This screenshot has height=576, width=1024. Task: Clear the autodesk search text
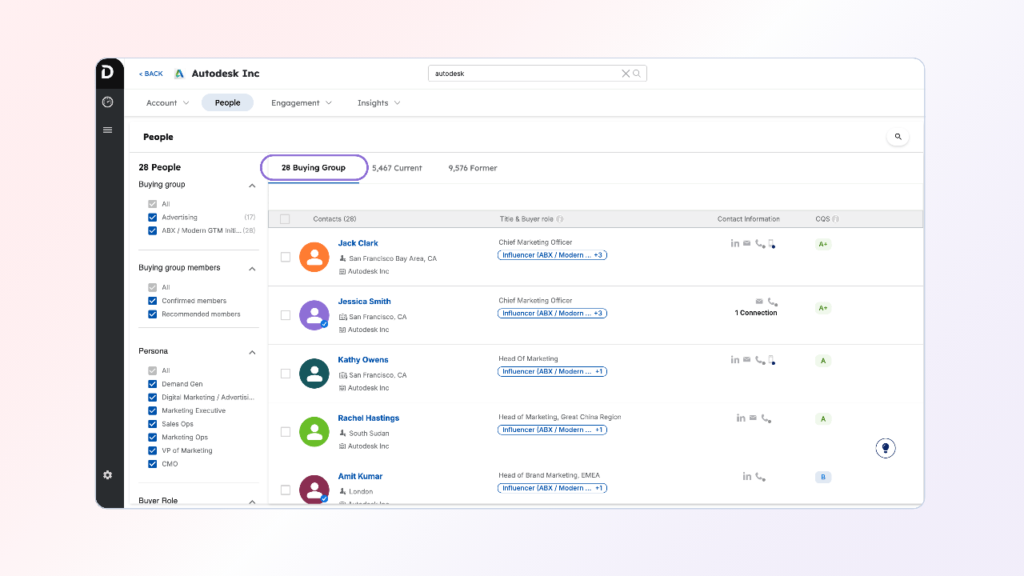(626, 73)
